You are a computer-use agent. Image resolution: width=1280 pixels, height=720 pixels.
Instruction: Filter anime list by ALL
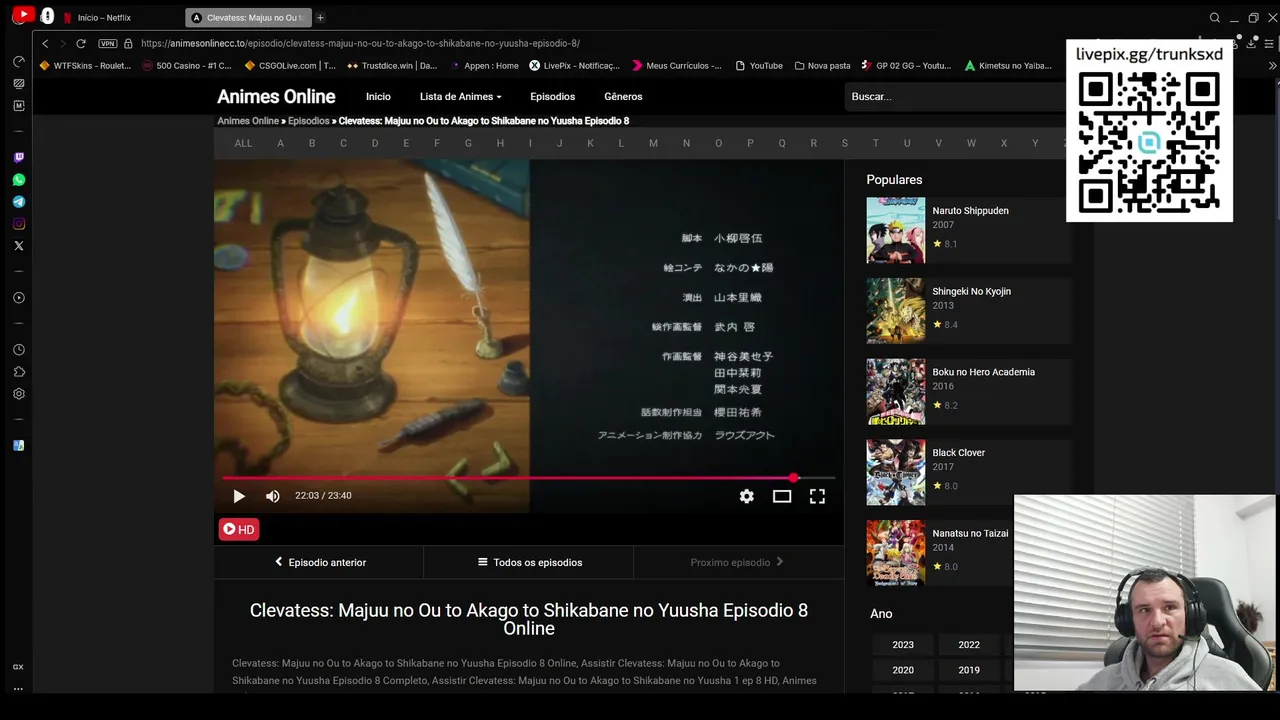tap(243, 143)
